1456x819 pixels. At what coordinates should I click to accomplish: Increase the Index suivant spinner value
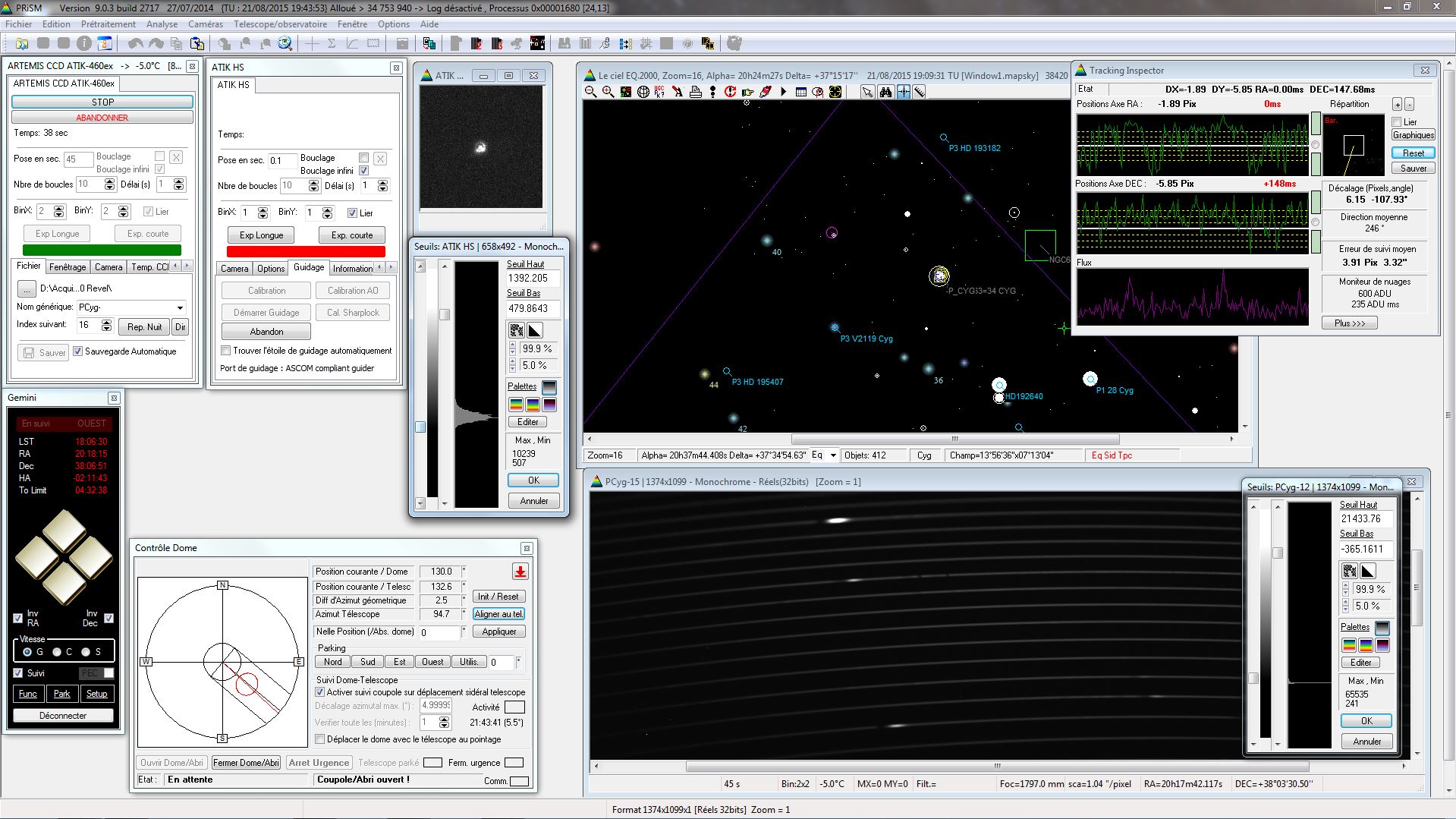(x=106, y=322)
